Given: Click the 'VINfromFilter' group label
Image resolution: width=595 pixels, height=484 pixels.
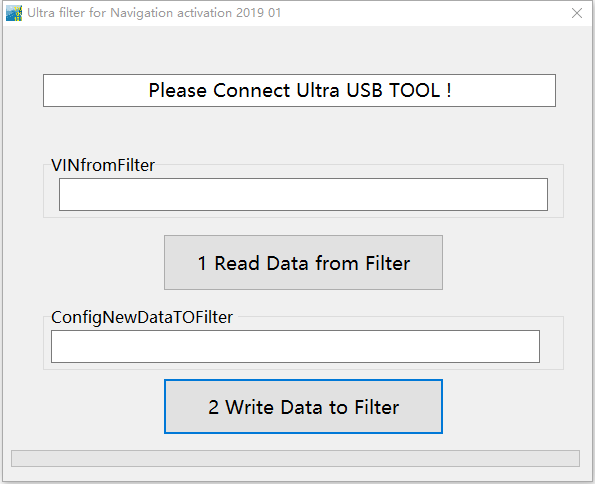Looking at the screenshot, I should [103, 166].
